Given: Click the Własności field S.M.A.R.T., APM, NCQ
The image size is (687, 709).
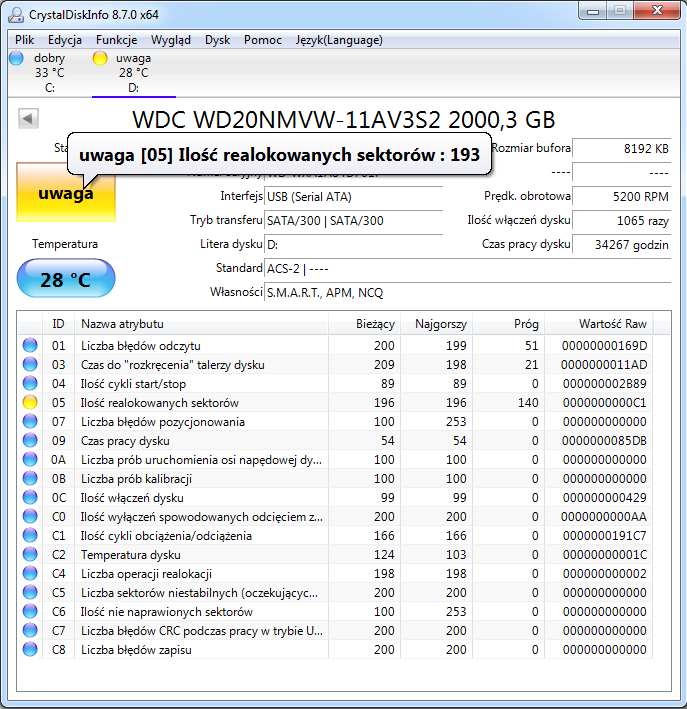Looking at the screenshot, I should tap(468, 293).
